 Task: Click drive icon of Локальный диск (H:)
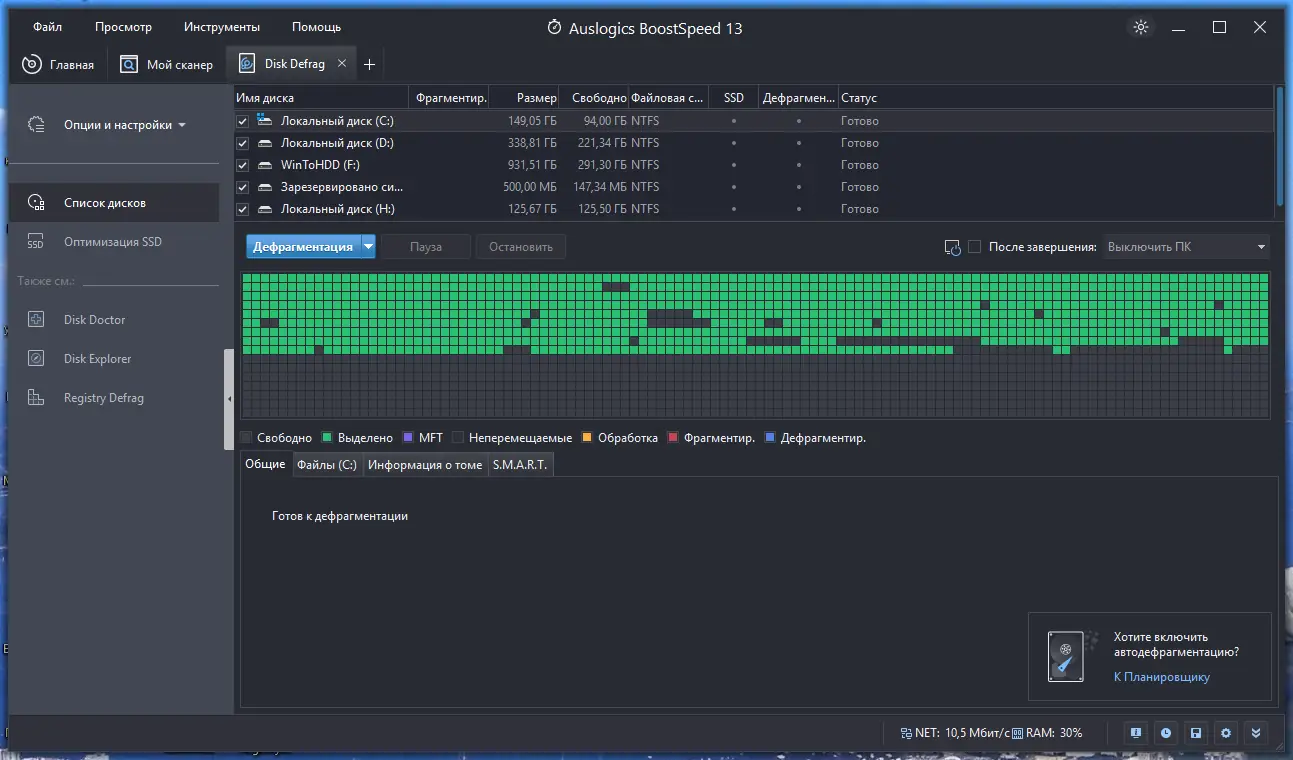265,209
